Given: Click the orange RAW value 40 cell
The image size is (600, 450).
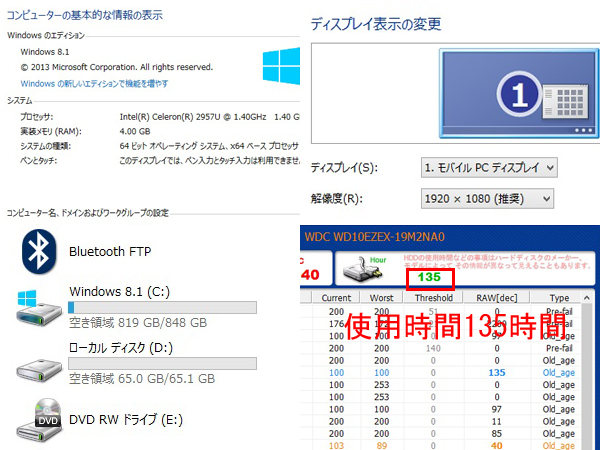Looking at the screenshot, I should 497,445.
